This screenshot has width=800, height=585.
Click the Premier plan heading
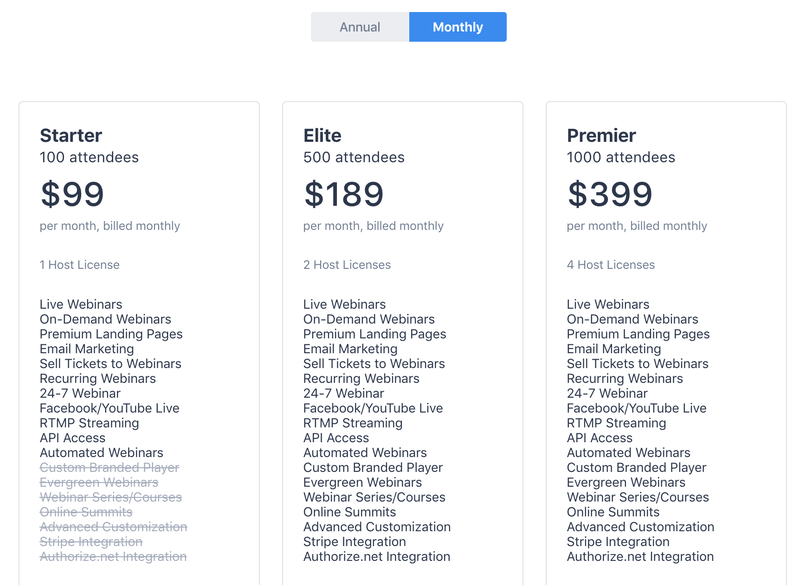(x=601, y=136)
